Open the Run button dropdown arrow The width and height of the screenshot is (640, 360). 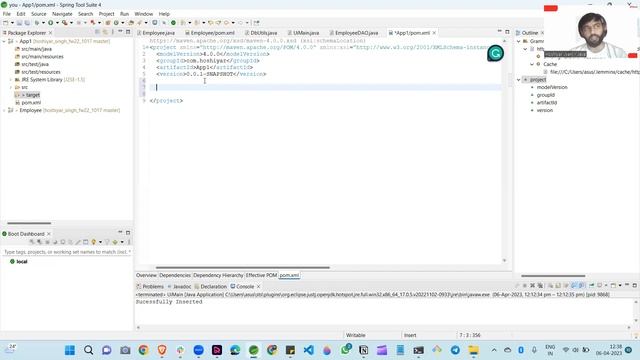coord(57,23)
